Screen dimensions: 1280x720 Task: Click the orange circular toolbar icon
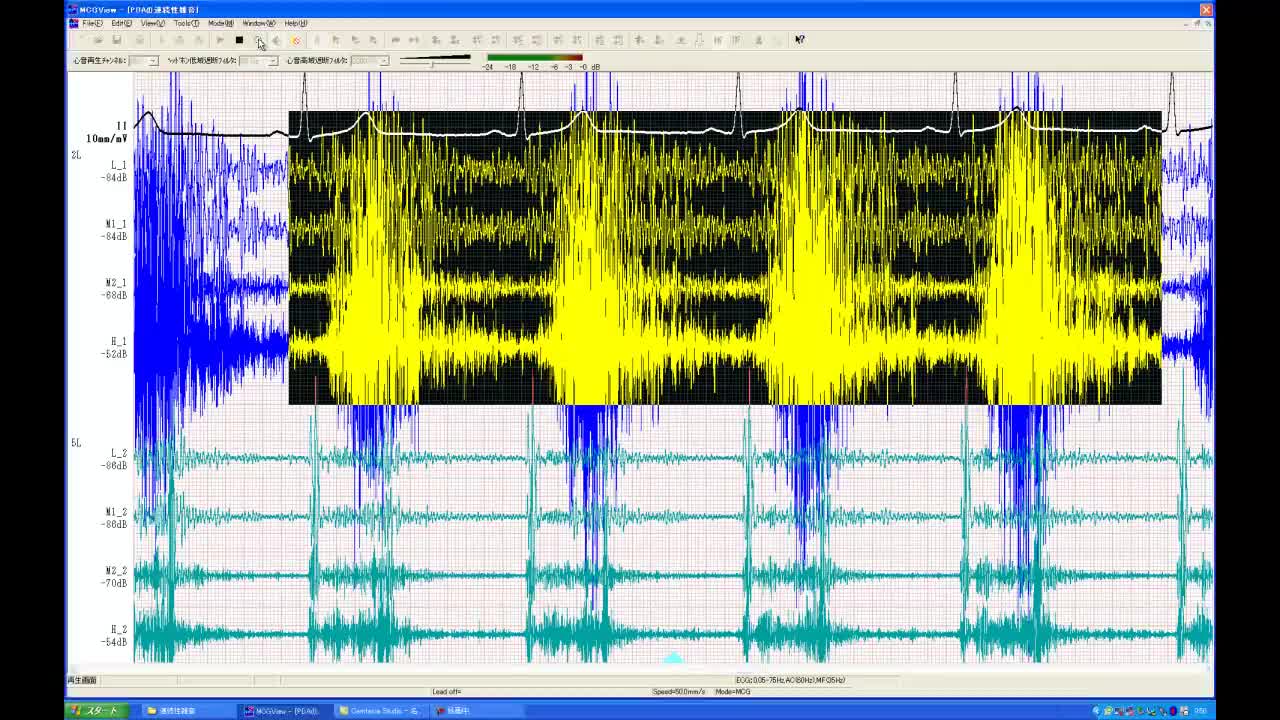click(x=295, y=40)
